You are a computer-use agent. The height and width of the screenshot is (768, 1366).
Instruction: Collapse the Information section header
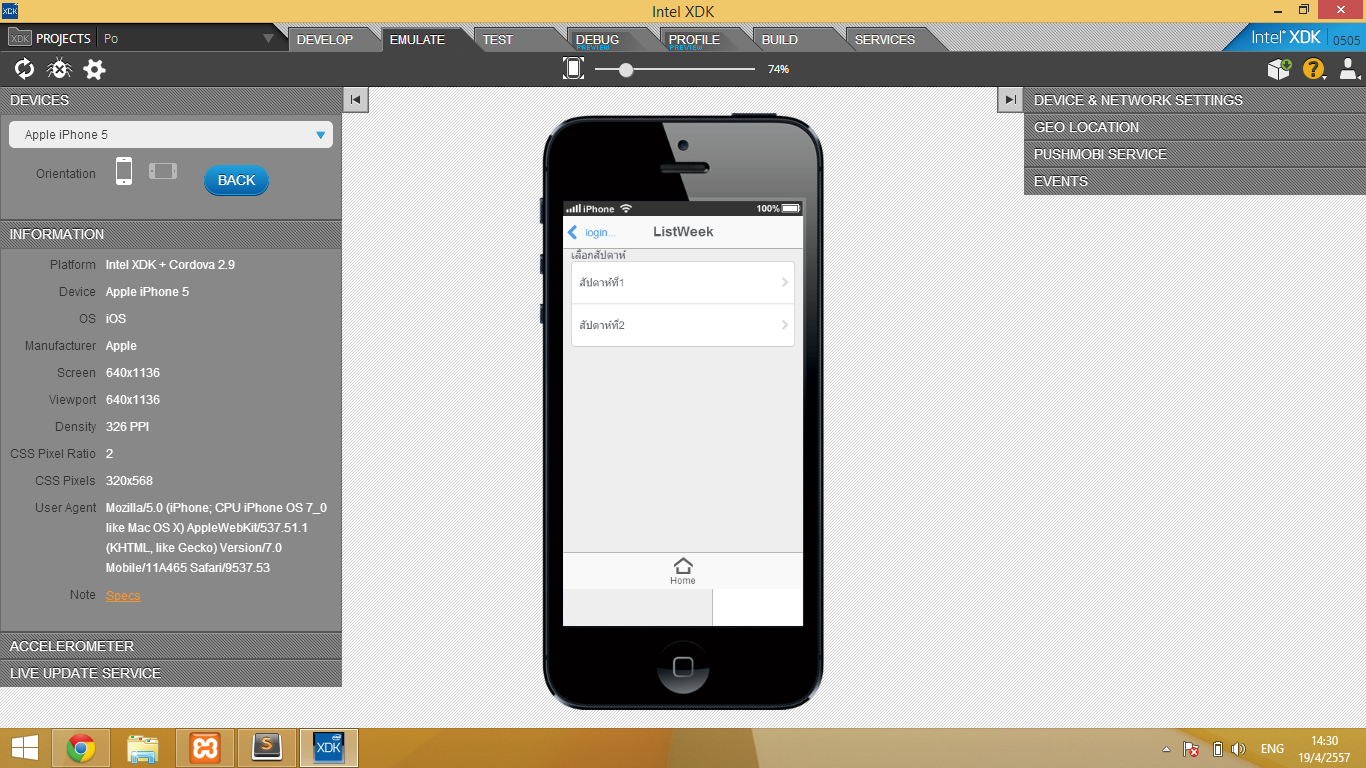171,234
